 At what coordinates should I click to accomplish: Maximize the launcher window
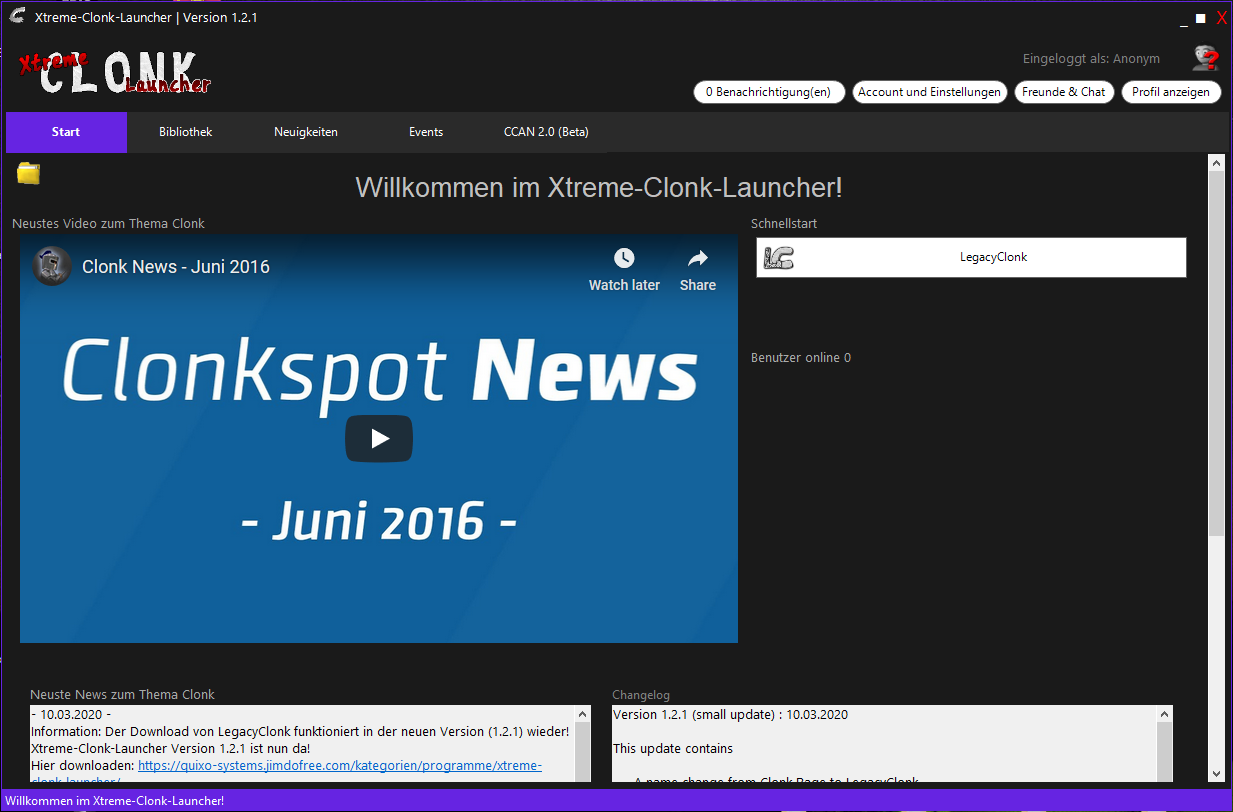pos(1201,18)
